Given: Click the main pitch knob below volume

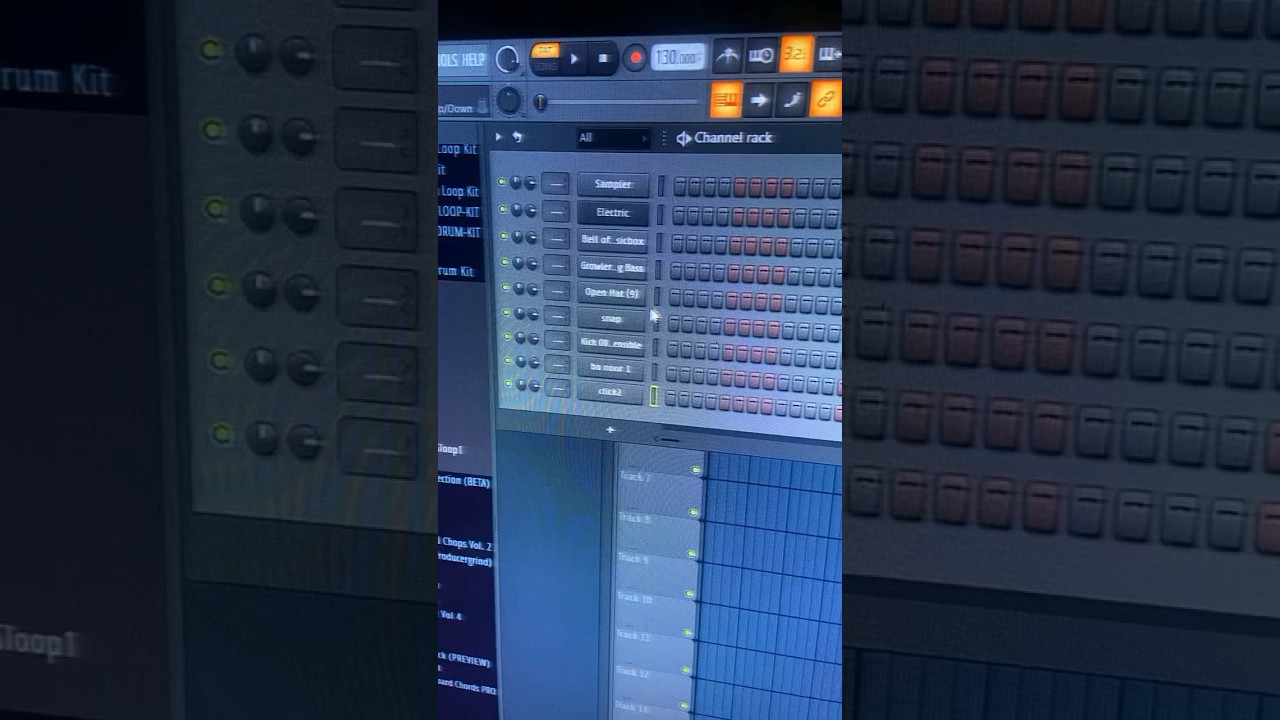Looking at the screenshot, I should coord(509,100).
